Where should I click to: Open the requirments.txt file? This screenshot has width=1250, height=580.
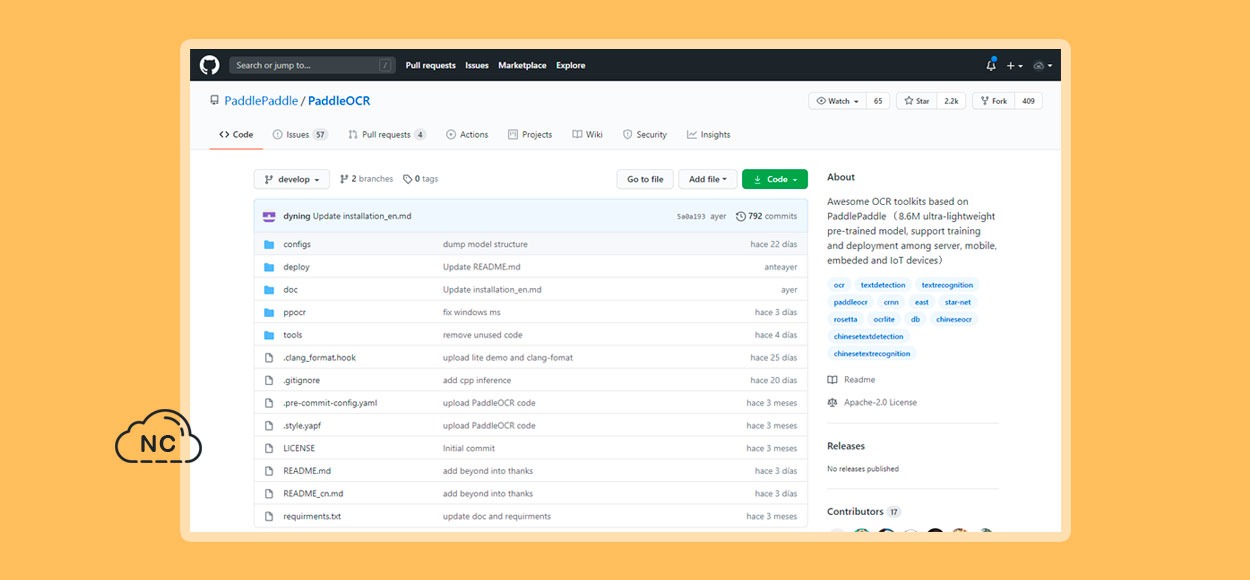point(312,516)
